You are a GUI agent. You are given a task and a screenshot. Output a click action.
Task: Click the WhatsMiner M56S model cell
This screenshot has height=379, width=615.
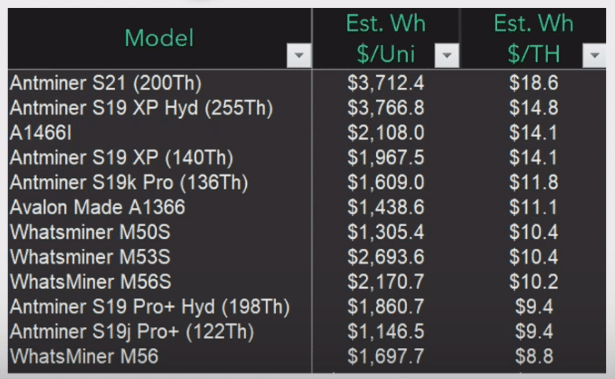point(160,282)
